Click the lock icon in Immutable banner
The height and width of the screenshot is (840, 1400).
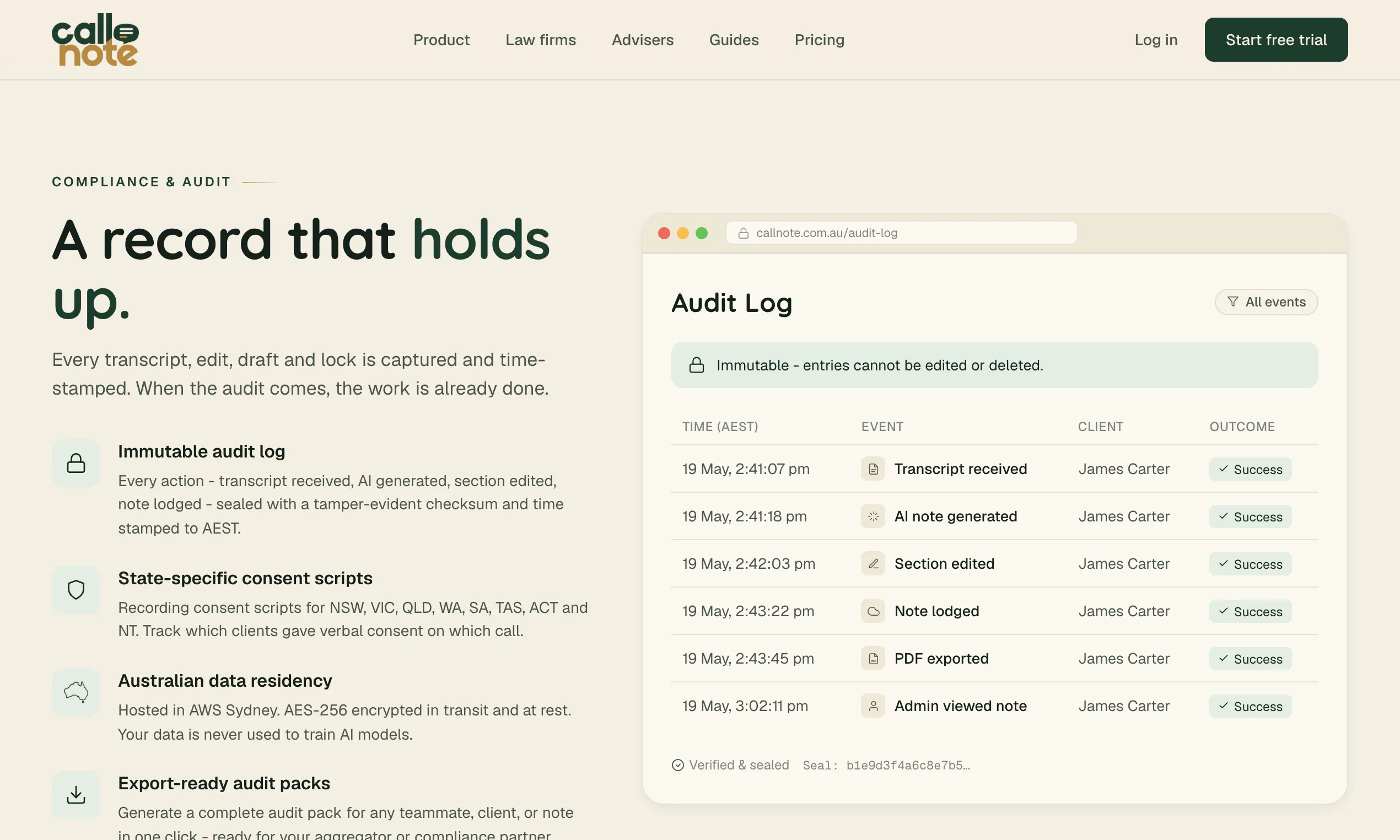point(697,365)
